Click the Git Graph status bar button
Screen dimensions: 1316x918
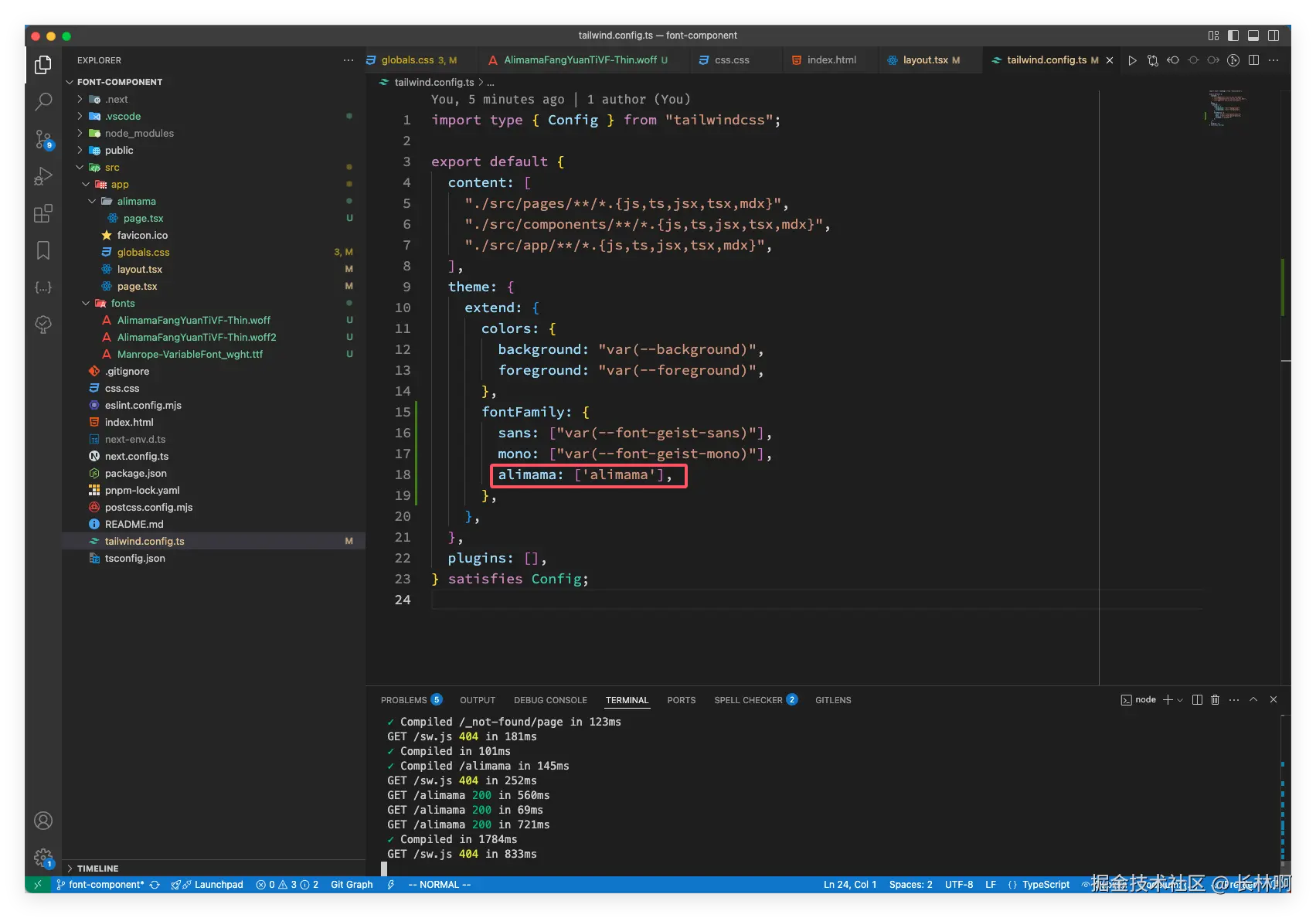click(x=352, y=885)
